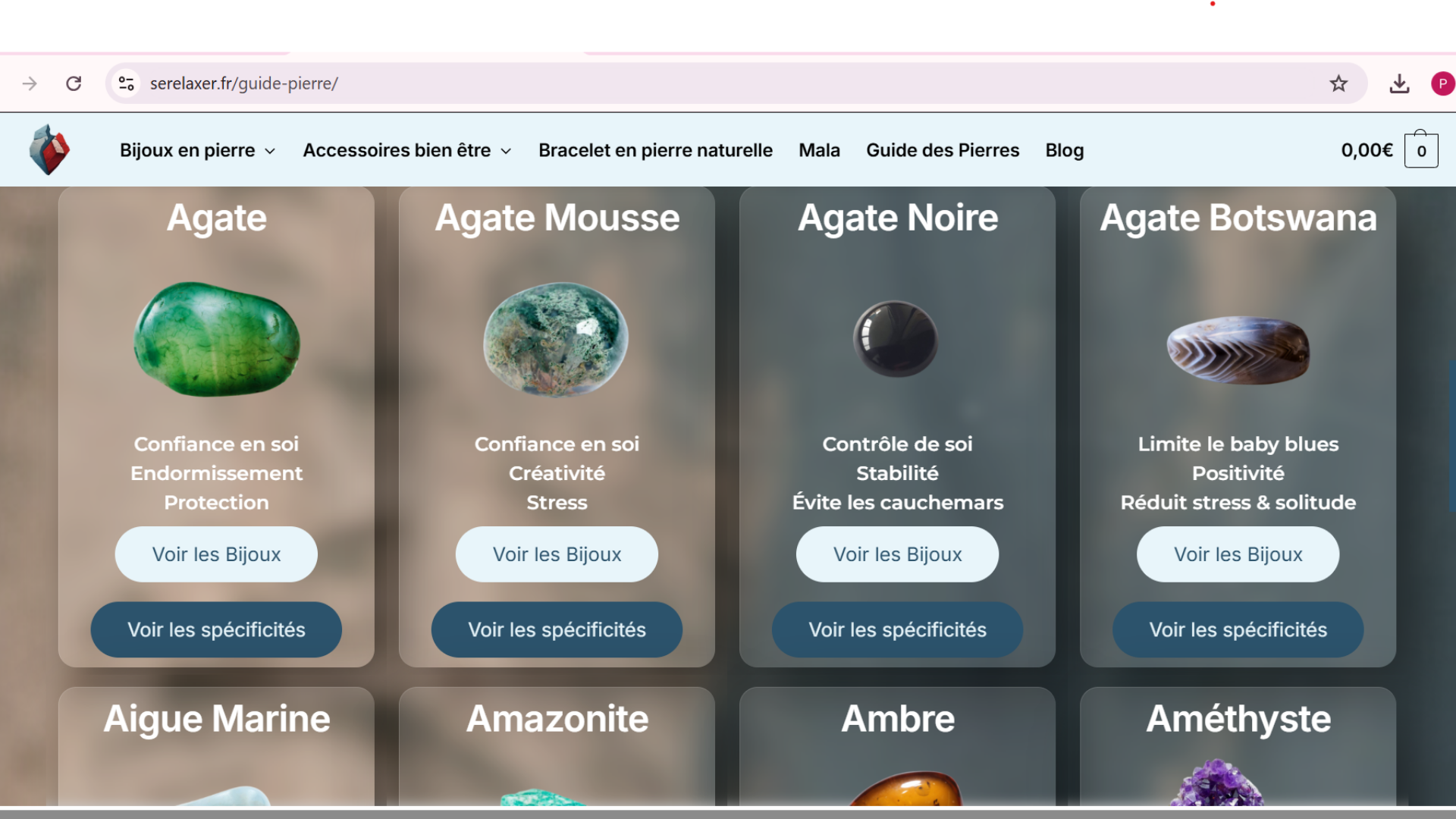Click the black Agate Noire stone image
Screen dimensions: 1456x819
pyautogui.click(x=896, y=339)
